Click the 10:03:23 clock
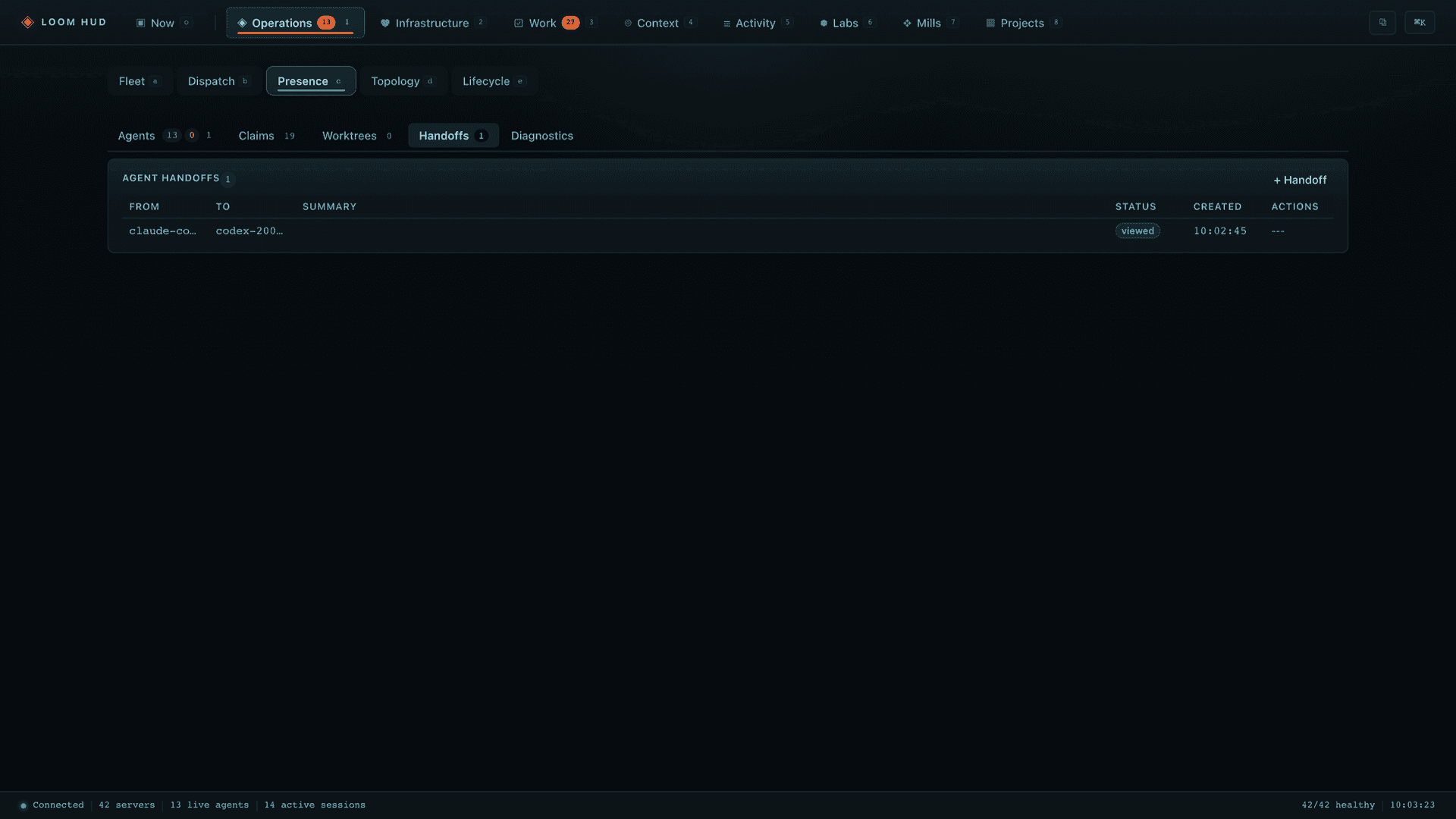The image size is (1456, 819). pyautogui.click(x=1412, y=805)
